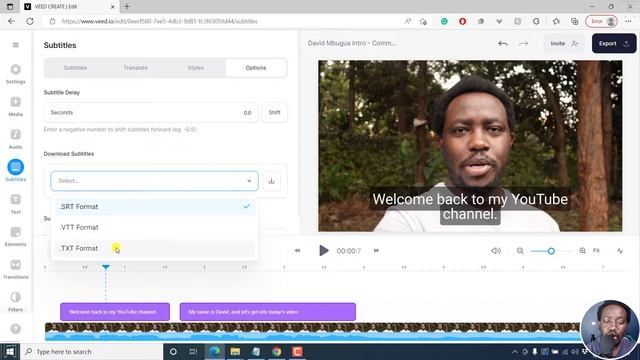This screenshot has height=360, width=640.
Task: Click the browser back arrow
Action: (x=11, y=21)
